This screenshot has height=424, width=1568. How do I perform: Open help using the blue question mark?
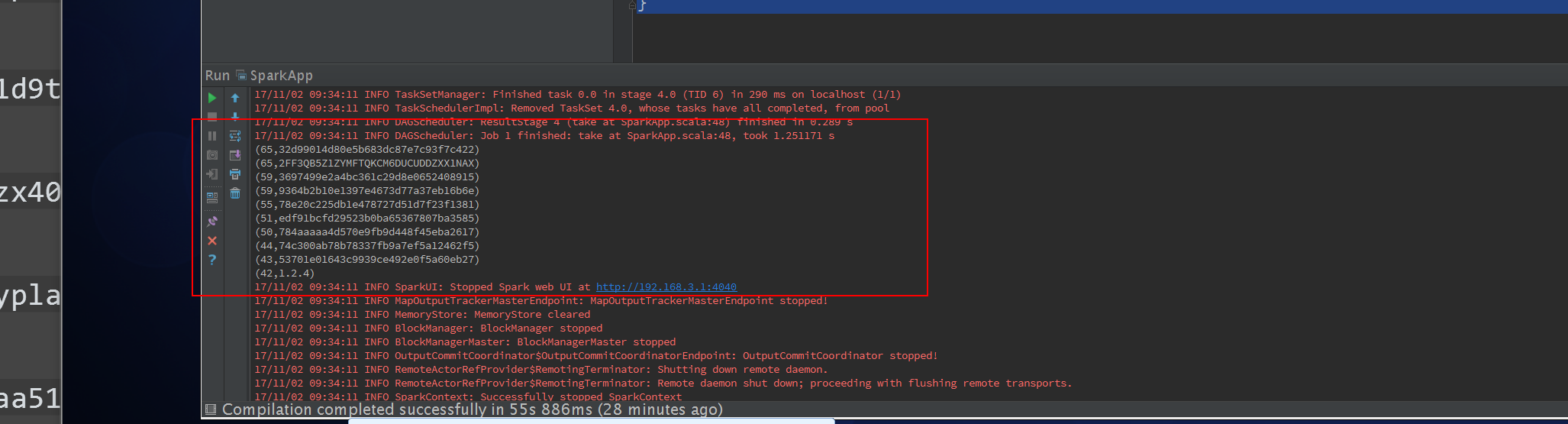coord(212,260)
